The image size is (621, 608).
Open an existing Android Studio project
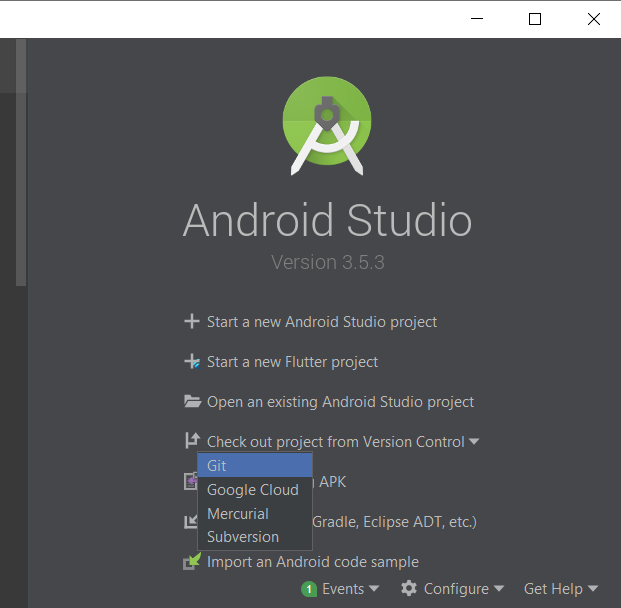point(340,402)
